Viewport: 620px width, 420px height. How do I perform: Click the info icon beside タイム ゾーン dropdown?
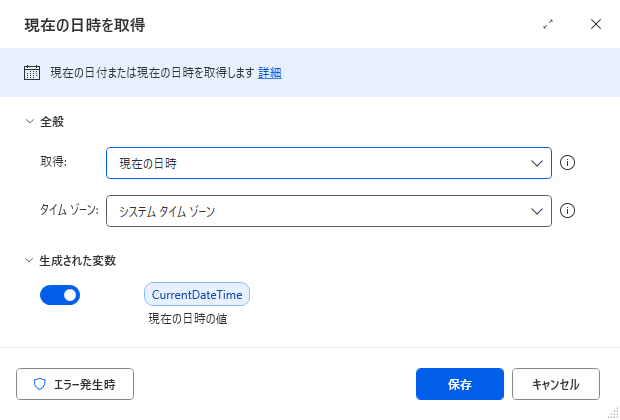tap(567, 211)
